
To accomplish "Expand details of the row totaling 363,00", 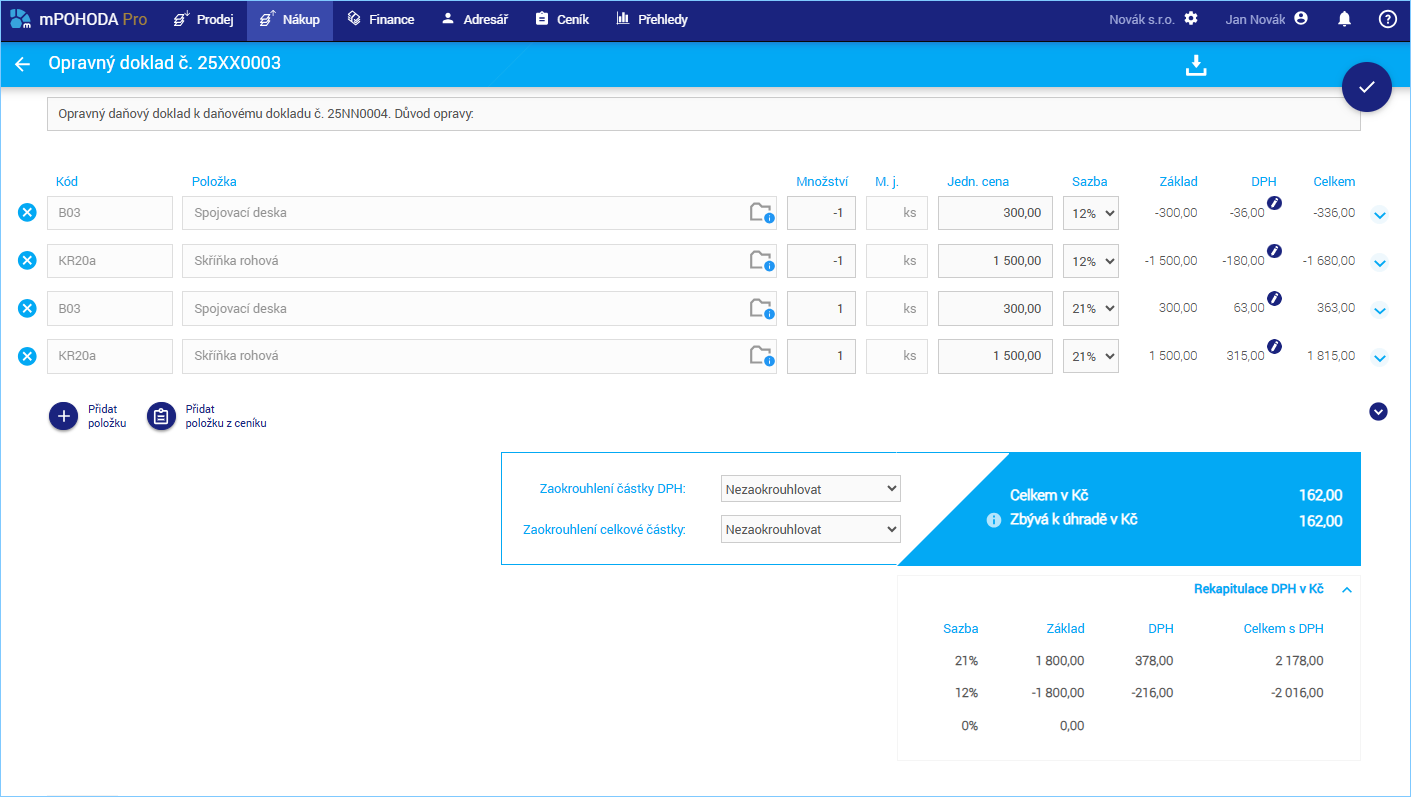I will click(x=1380, y=311).
